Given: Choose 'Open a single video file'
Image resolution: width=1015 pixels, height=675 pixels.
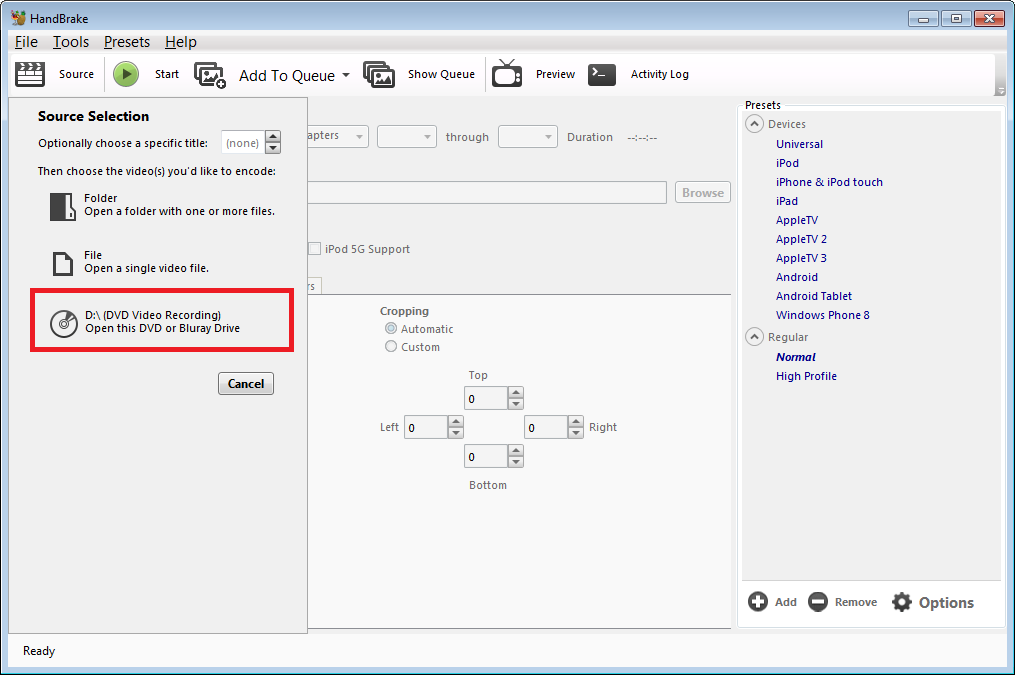Looking at the screenshot, I should 146,269.
